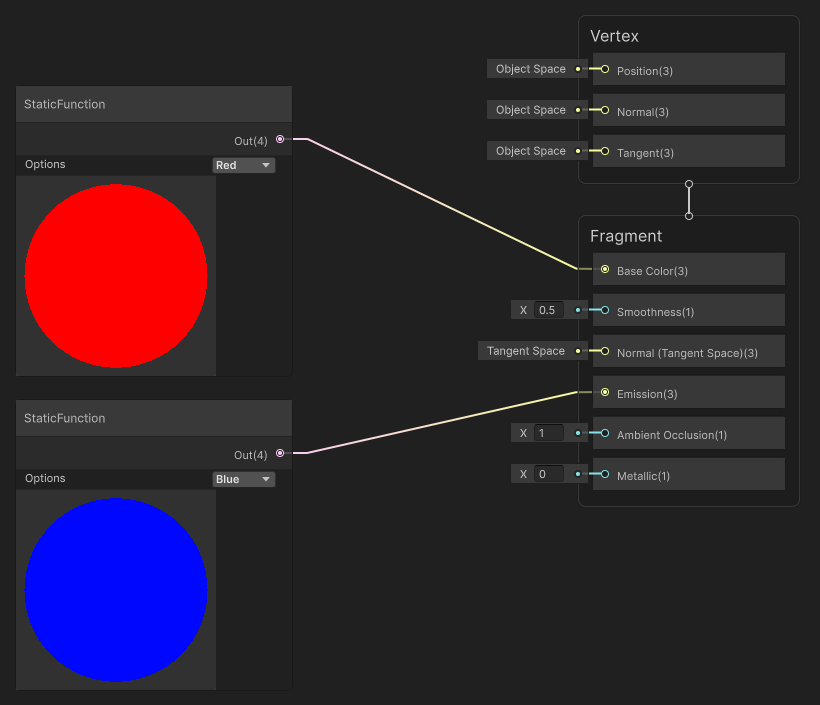The width and height of the screenshot is (820, 705).
Task: Click the connector dot between Vertex and Fragment
Action: point(688,199)
